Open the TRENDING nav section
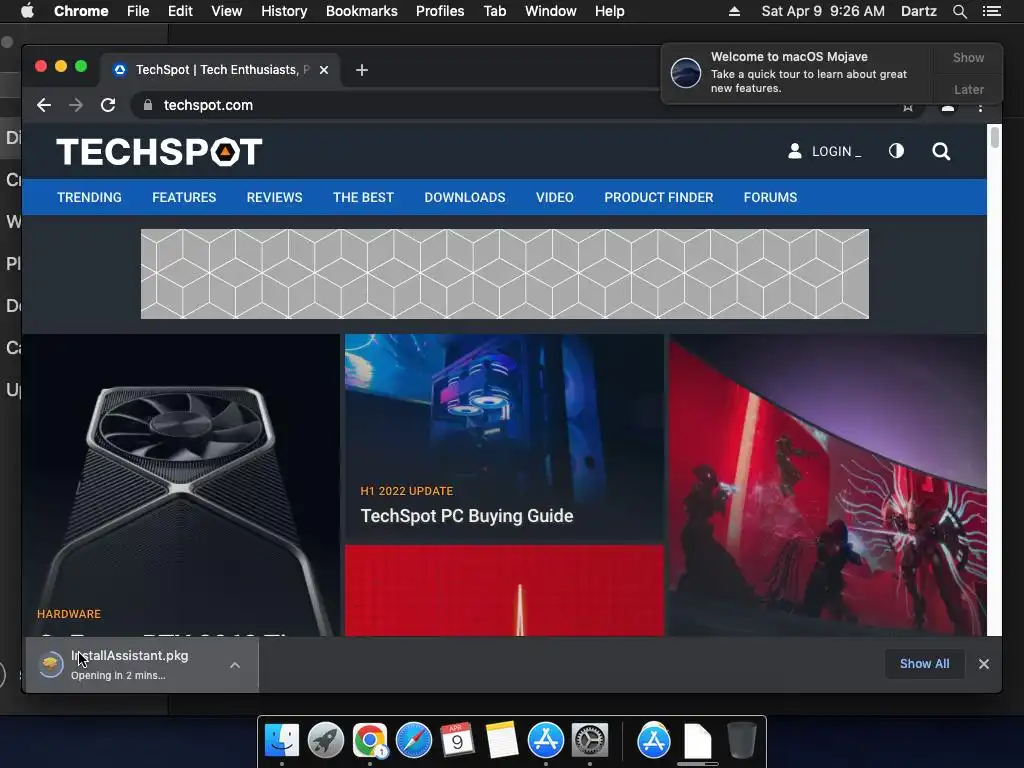The height and width of the screenshot is (768, 1024). pyautogui.click(x=89, y=197)
